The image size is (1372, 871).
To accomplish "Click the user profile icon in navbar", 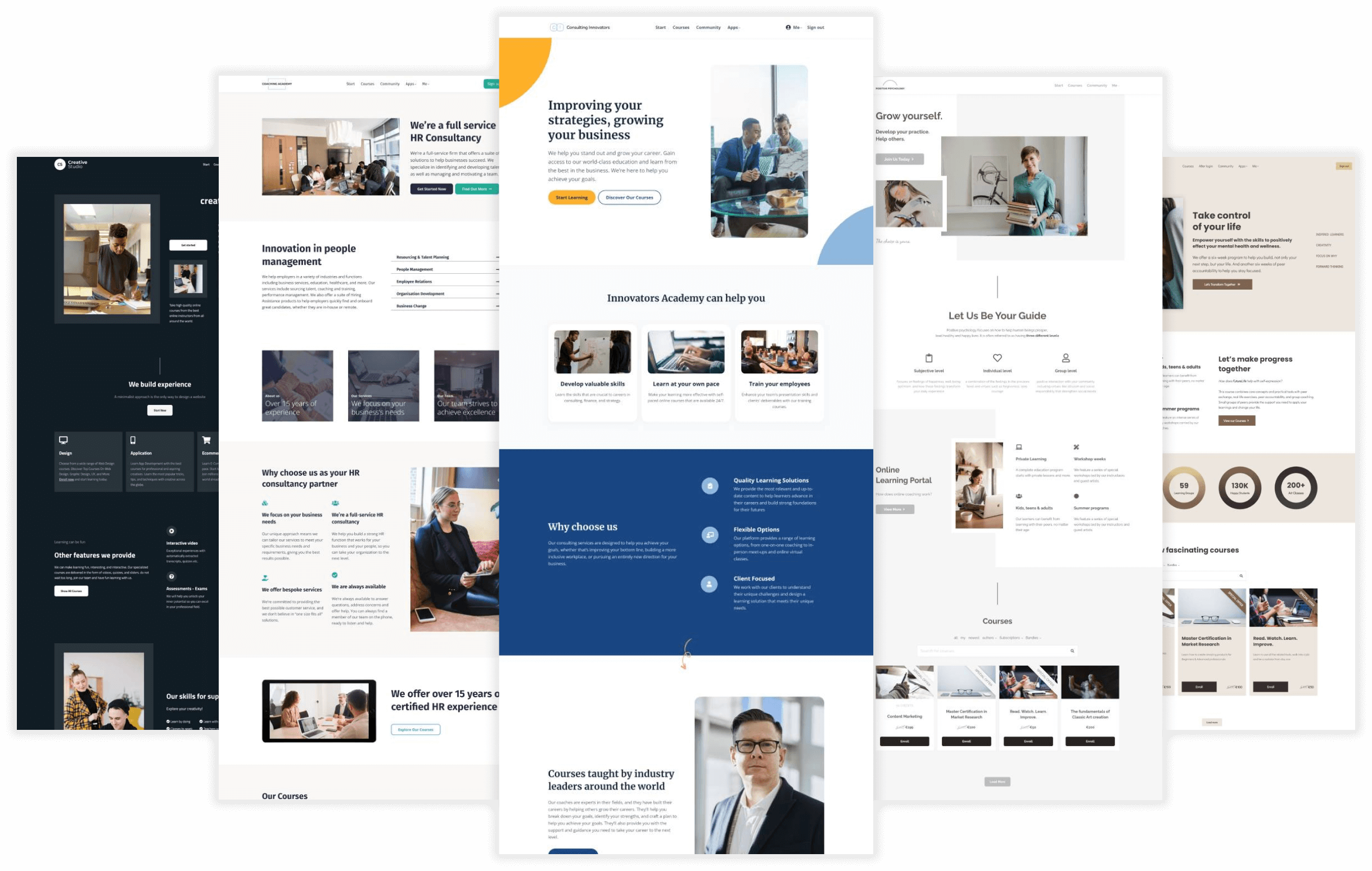I will (x=790, y=27).
